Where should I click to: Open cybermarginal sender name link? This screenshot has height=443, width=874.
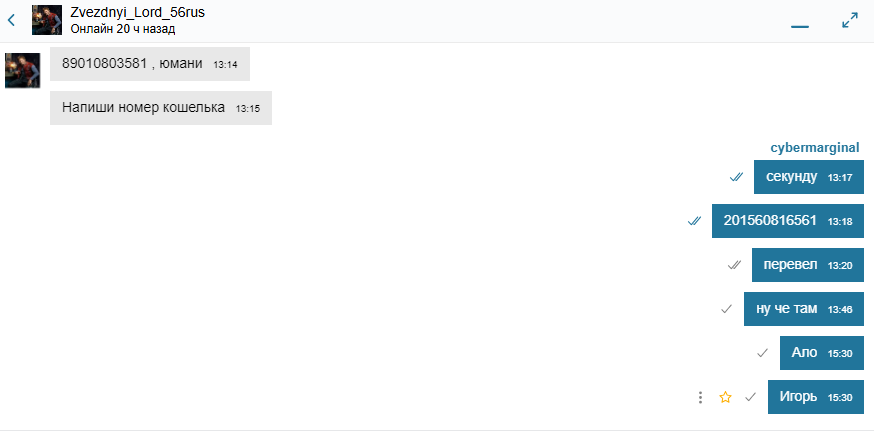815,147
